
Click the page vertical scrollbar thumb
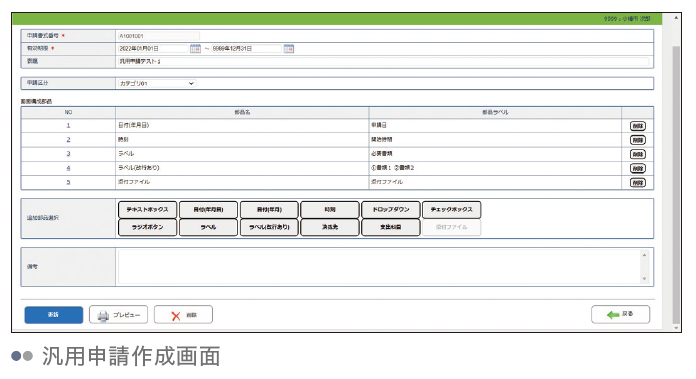coord(676,184)
